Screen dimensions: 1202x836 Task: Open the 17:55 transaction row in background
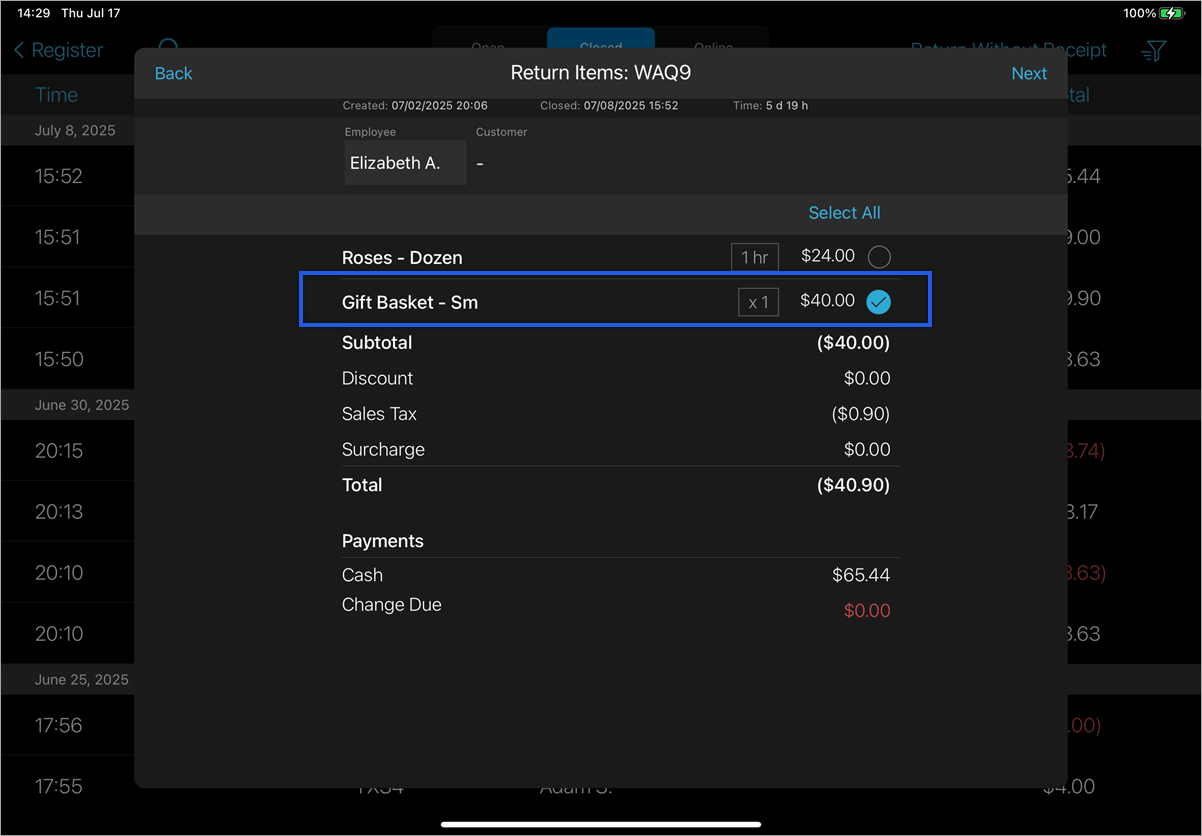click(67, 786)
